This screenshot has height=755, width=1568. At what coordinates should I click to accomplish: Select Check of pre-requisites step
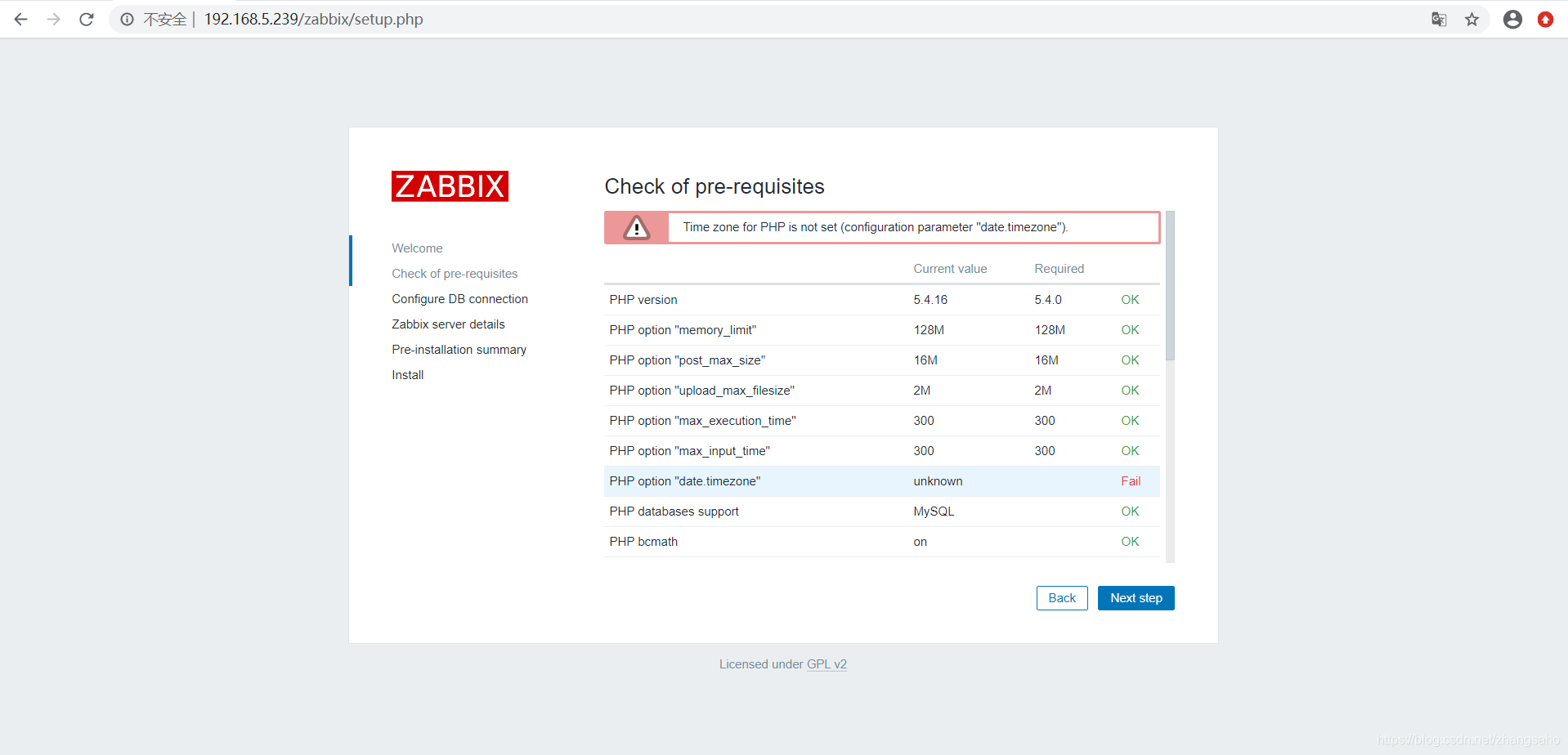pyautogui.click(x=455, y=274)
